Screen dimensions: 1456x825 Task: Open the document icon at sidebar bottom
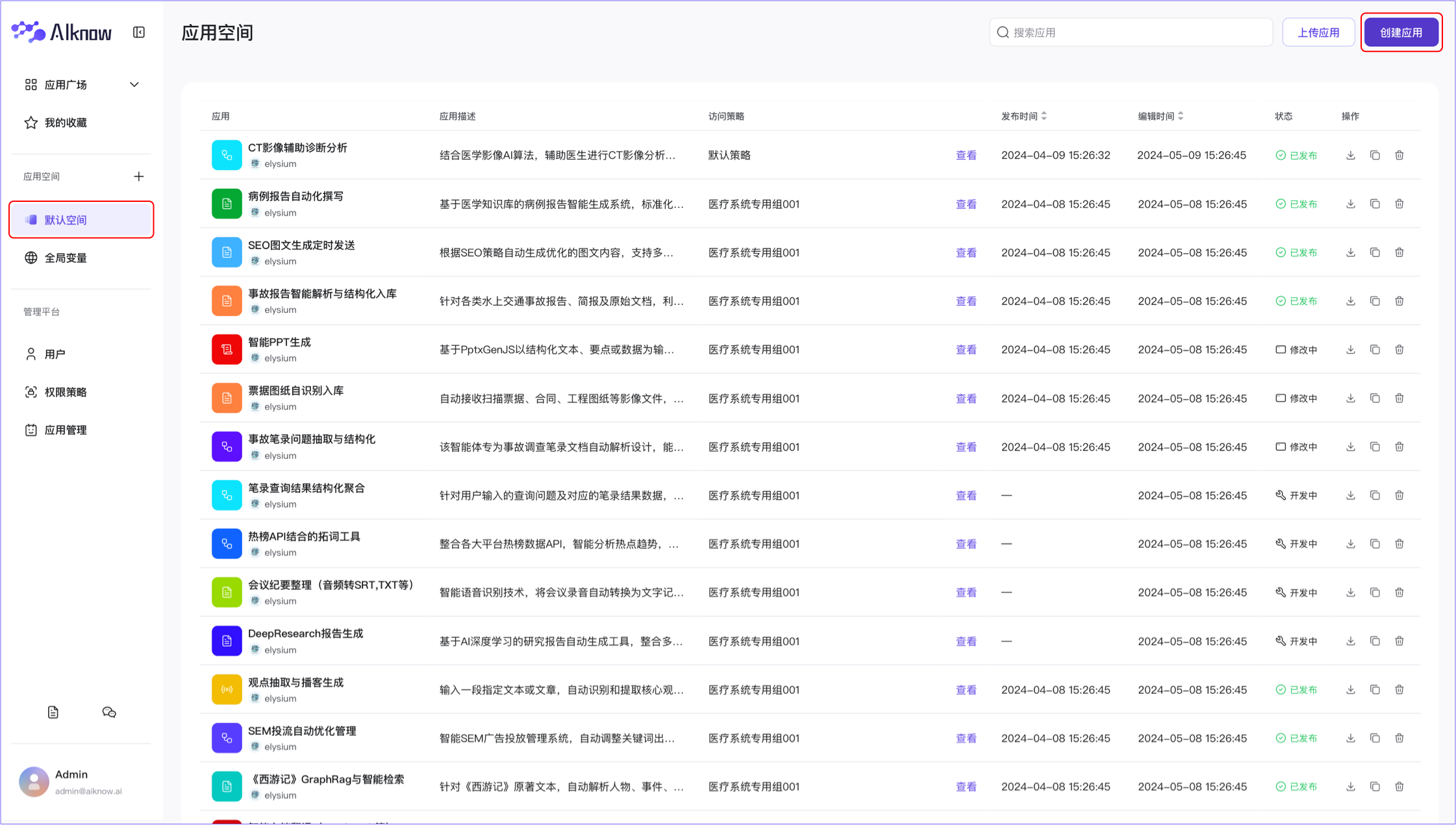click(x=53, y=713)
